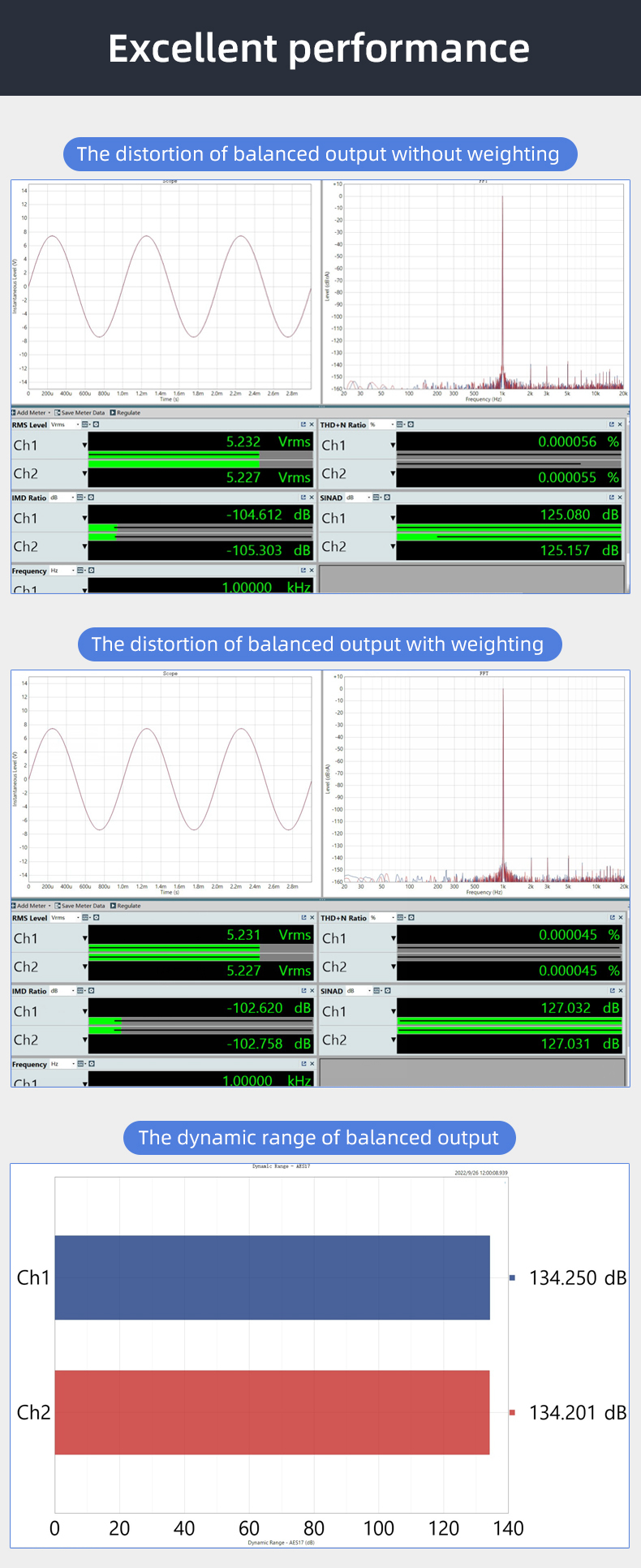Toggle the red Ch2 legend marker at 134.201 dB
This screenshot has height=1568, width=641.
coord(512,1413)
